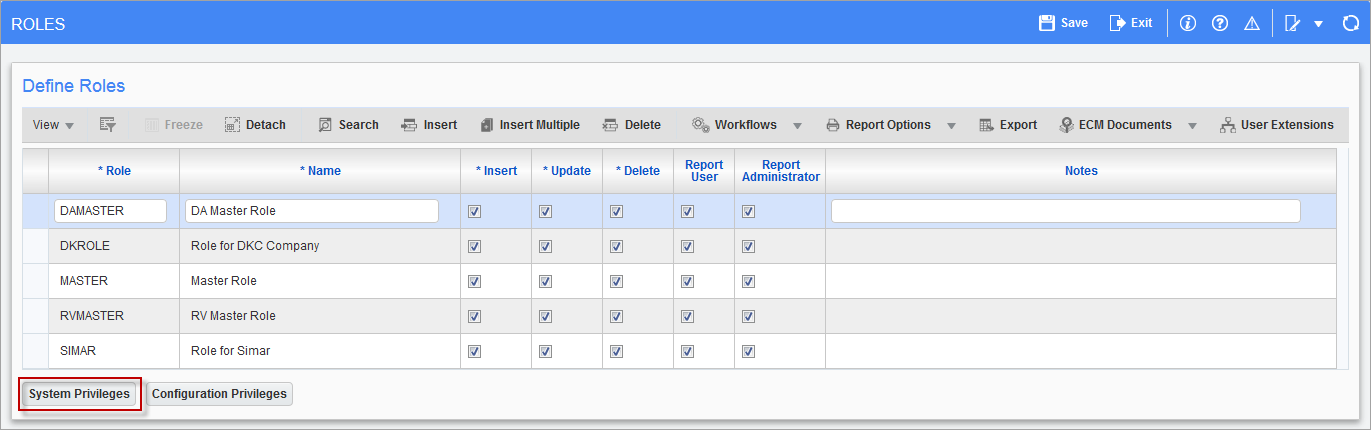The width and height of the screenshot is (1371, 430).
Task: Expand the Workflows dropdown arrow
Action: tap(797, 126)
